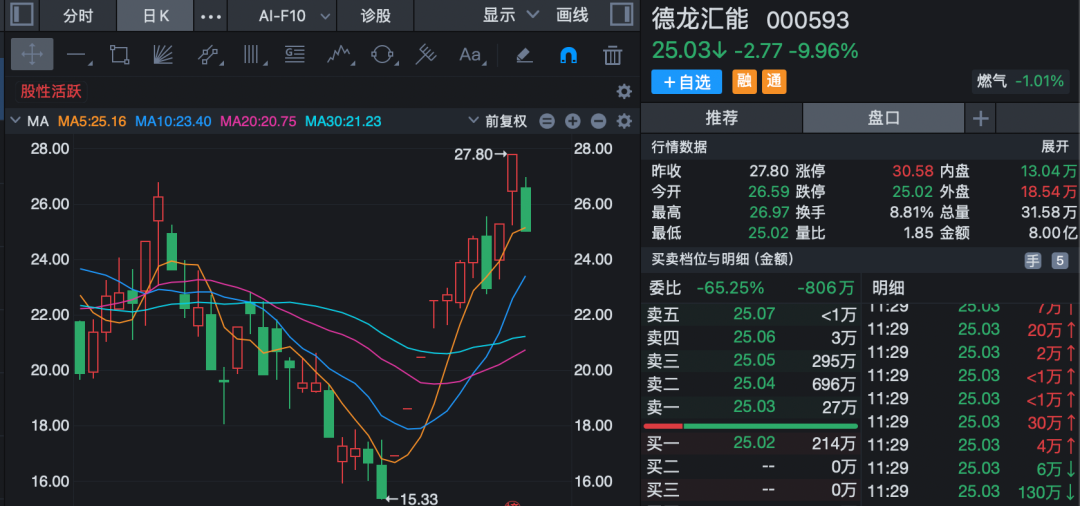Click the 涨停 30.58 value

coord(913,171)
